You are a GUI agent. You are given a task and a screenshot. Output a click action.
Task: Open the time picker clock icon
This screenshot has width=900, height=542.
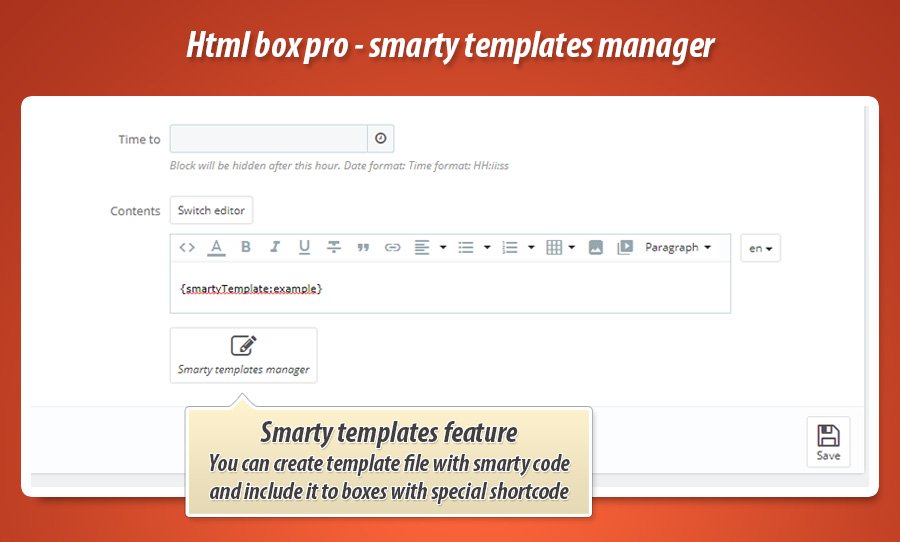coord(381,138)
